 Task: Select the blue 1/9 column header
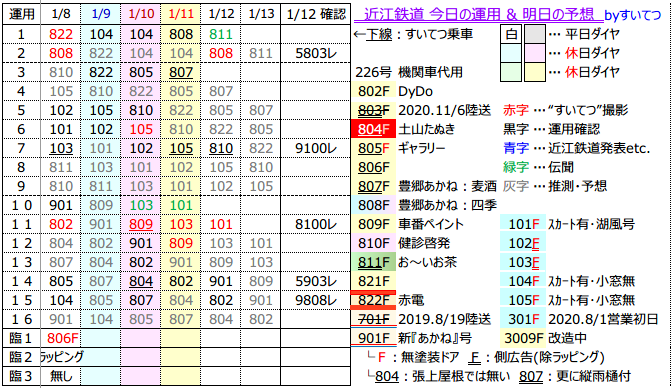click(x=101, y=15)
